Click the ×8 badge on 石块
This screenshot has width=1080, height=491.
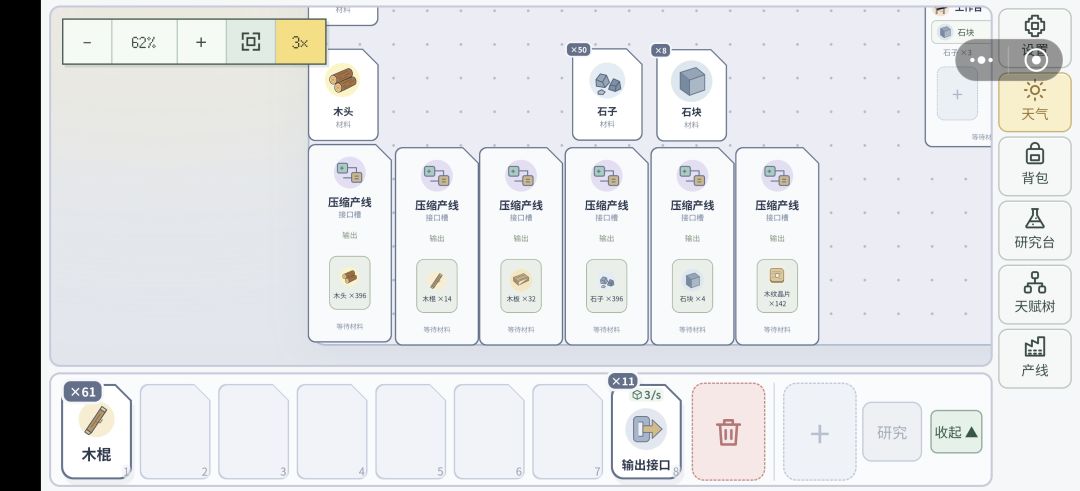point(661,50)
